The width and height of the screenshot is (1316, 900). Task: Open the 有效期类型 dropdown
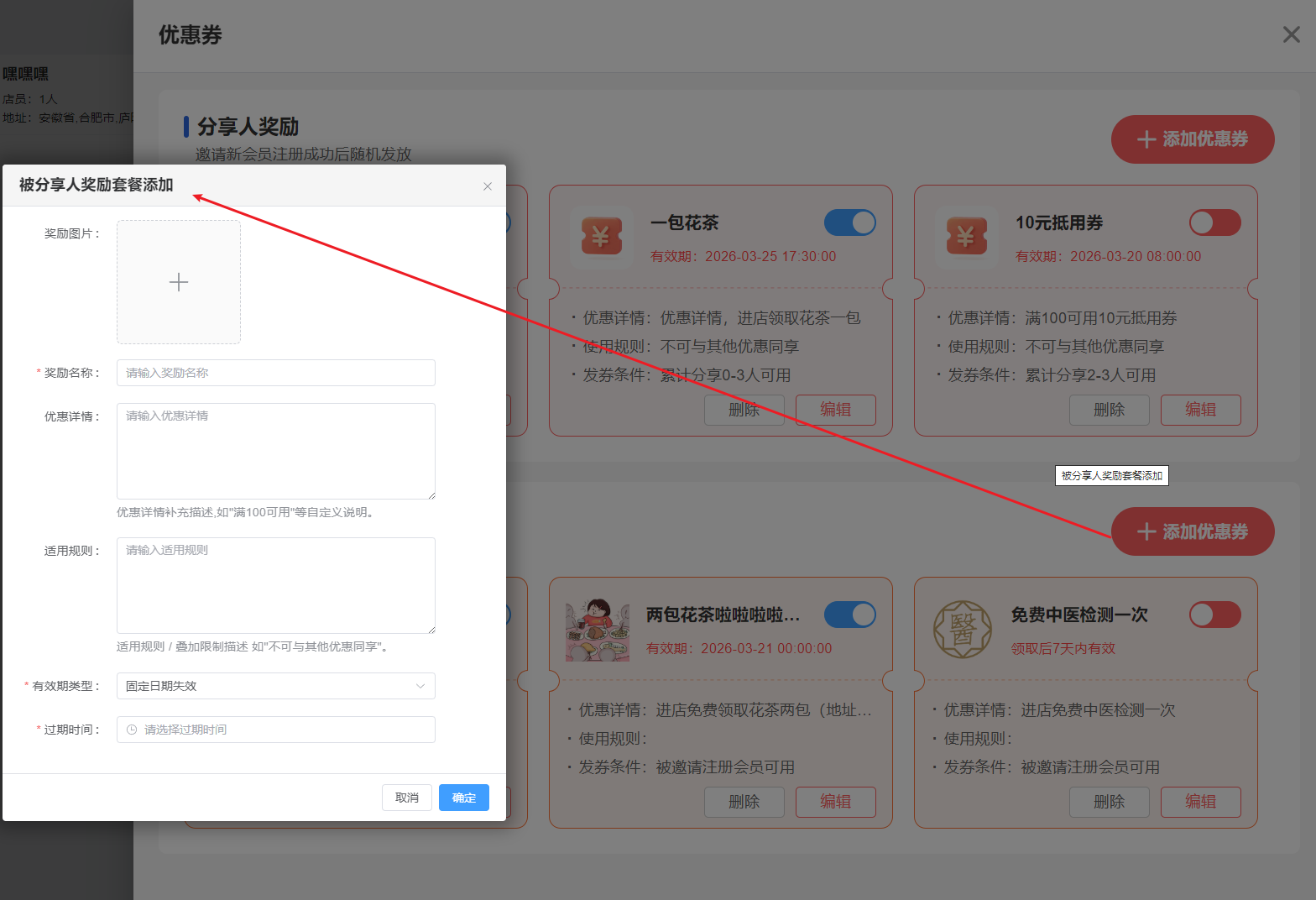click(x=276, y=686)
